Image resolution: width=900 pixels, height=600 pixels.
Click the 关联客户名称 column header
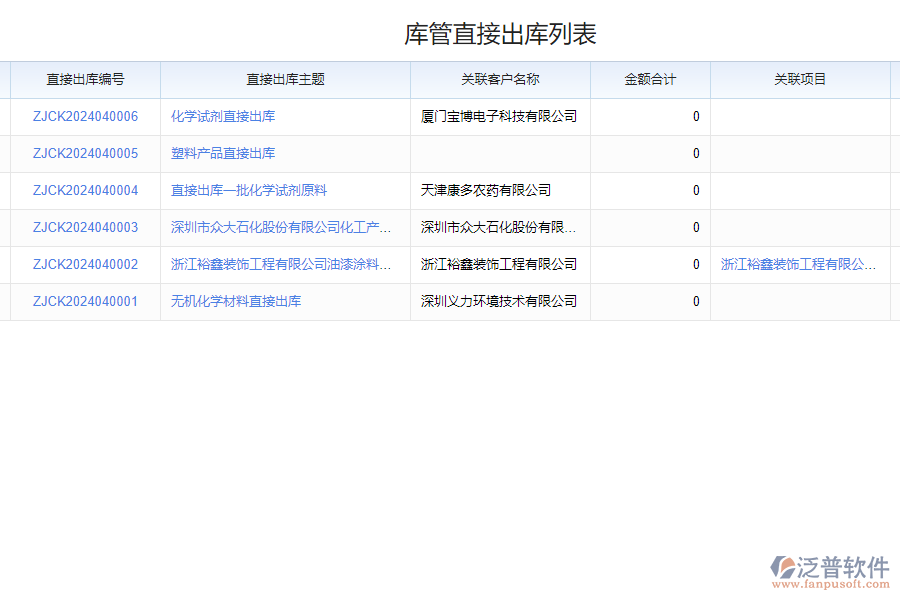(500, 80)
